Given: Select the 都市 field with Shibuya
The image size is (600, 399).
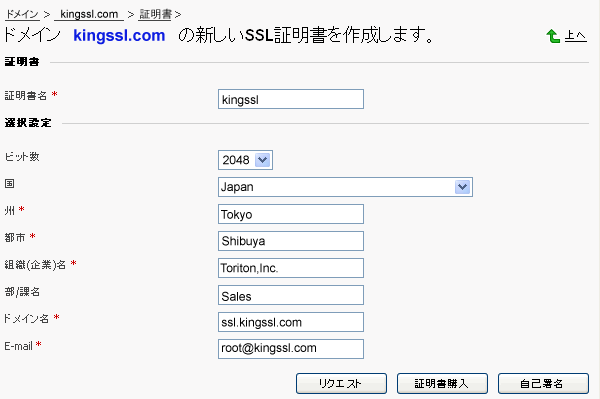Looking at the screenshot, I should tap(291, 241).
